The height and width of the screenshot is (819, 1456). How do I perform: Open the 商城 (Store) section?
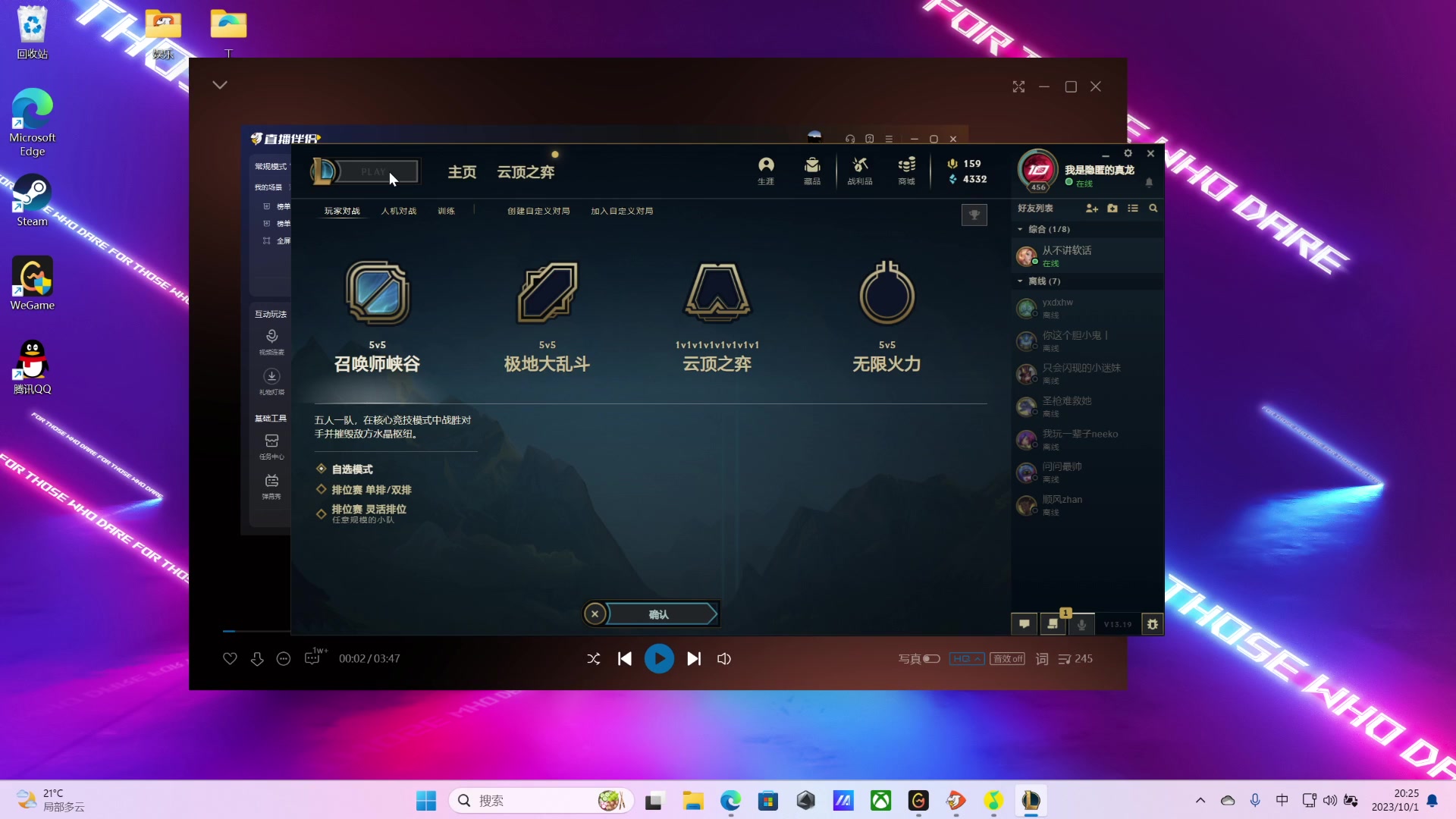[905, 170]
